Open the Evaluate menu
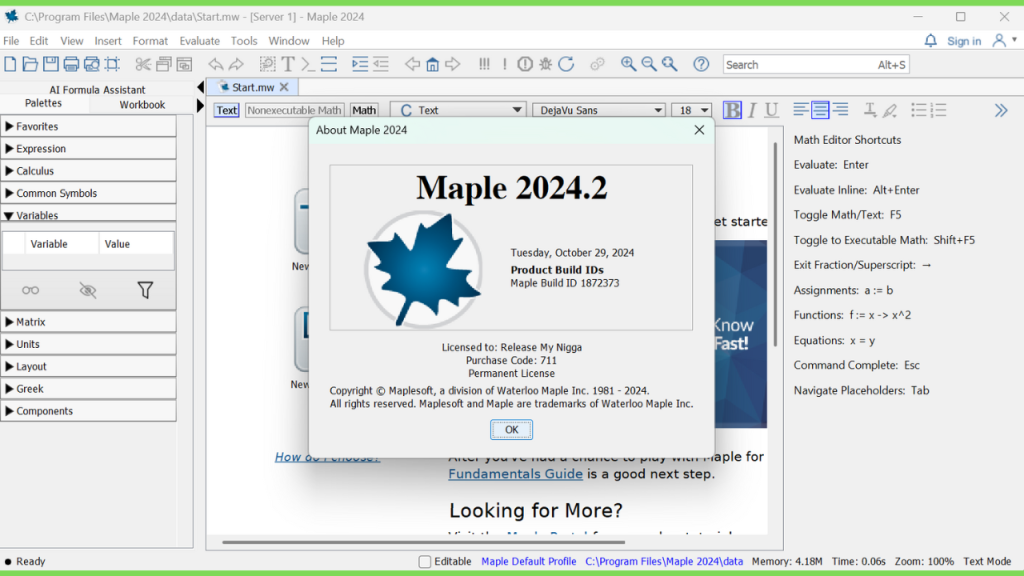This screenshot has width=1024, height=576. coord(199,40)
